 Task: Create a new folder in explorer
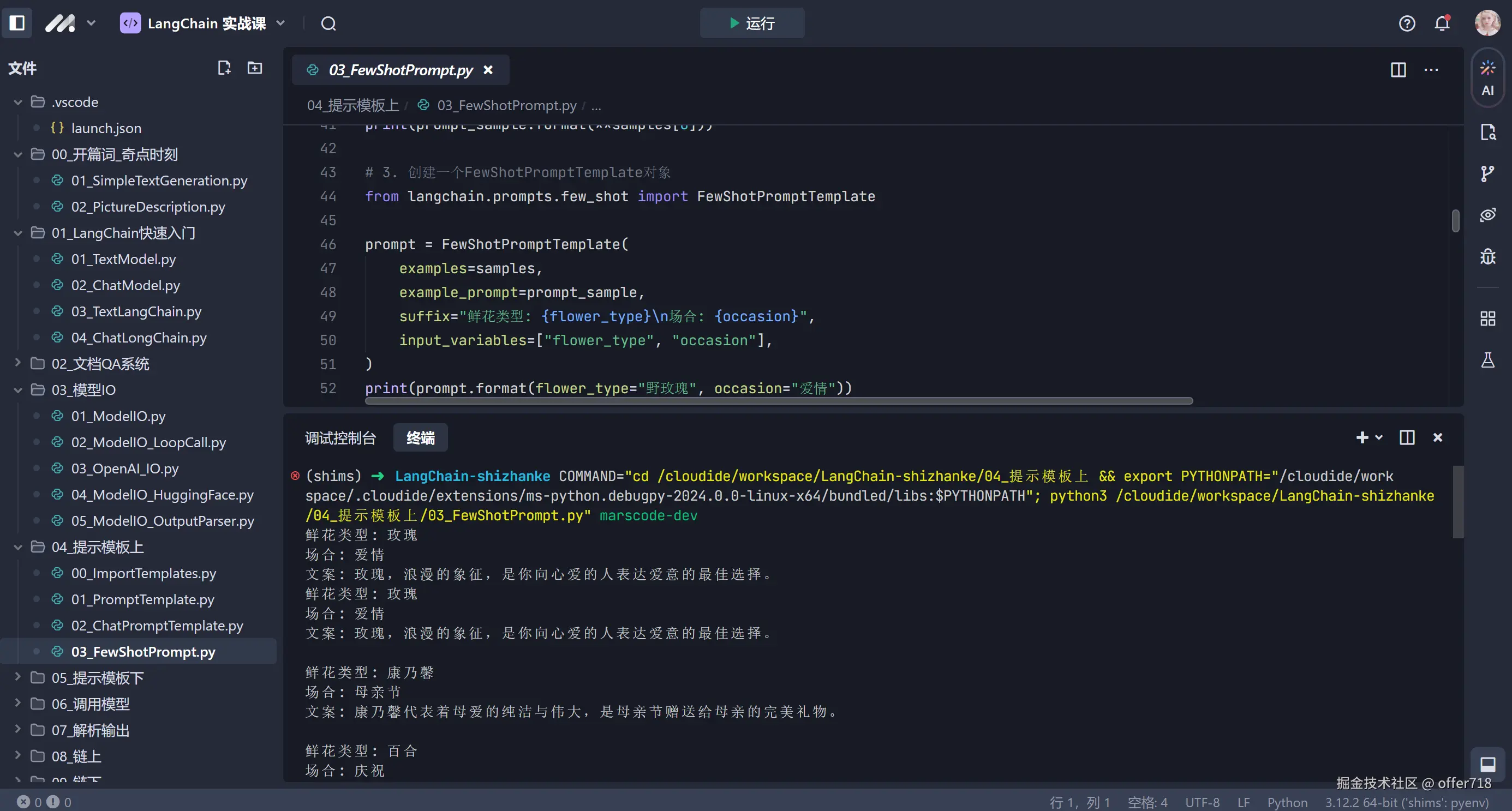(x=255, y=68)
